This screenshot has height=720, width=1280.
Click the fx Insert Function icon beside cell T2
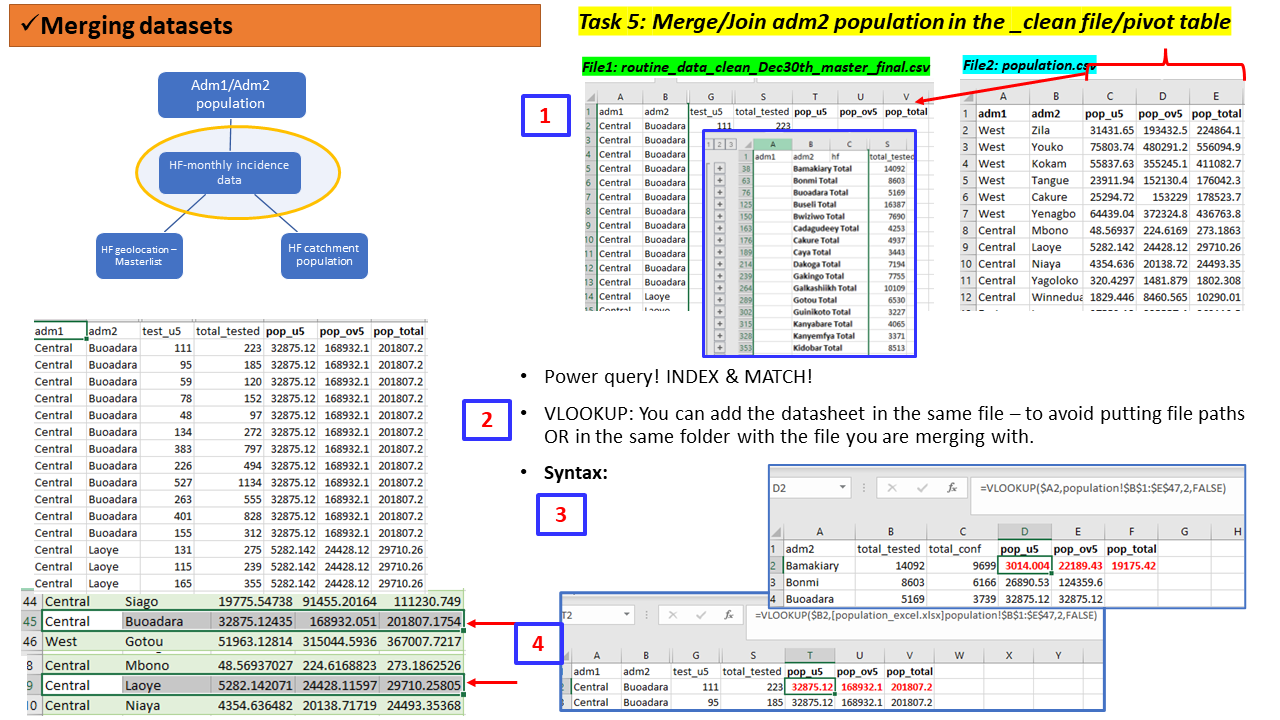[x=729, y=615]
